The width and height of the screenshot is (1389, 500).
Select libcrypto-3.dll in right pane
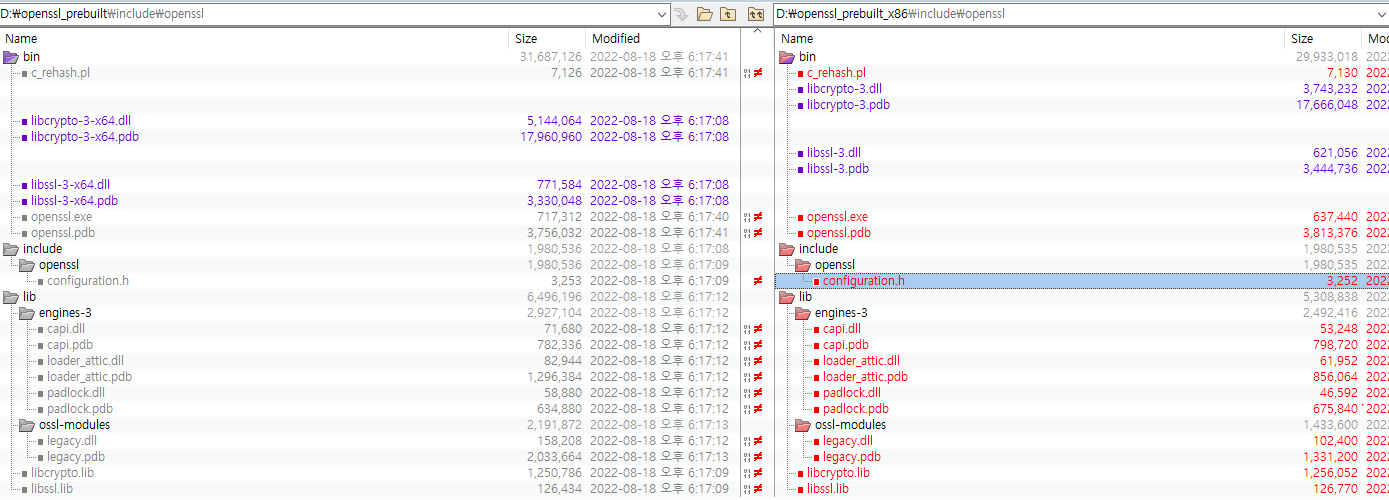pos(844,89)
